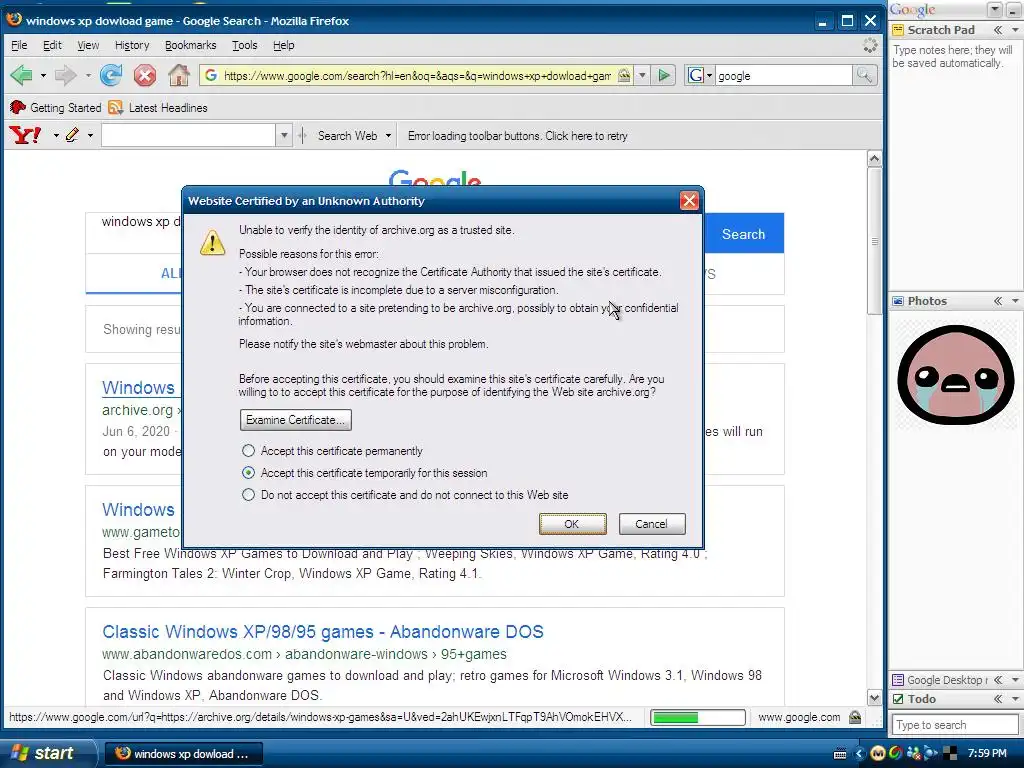
Task: Click the Google favicon in the address bar
Action: tap(211, 76)
